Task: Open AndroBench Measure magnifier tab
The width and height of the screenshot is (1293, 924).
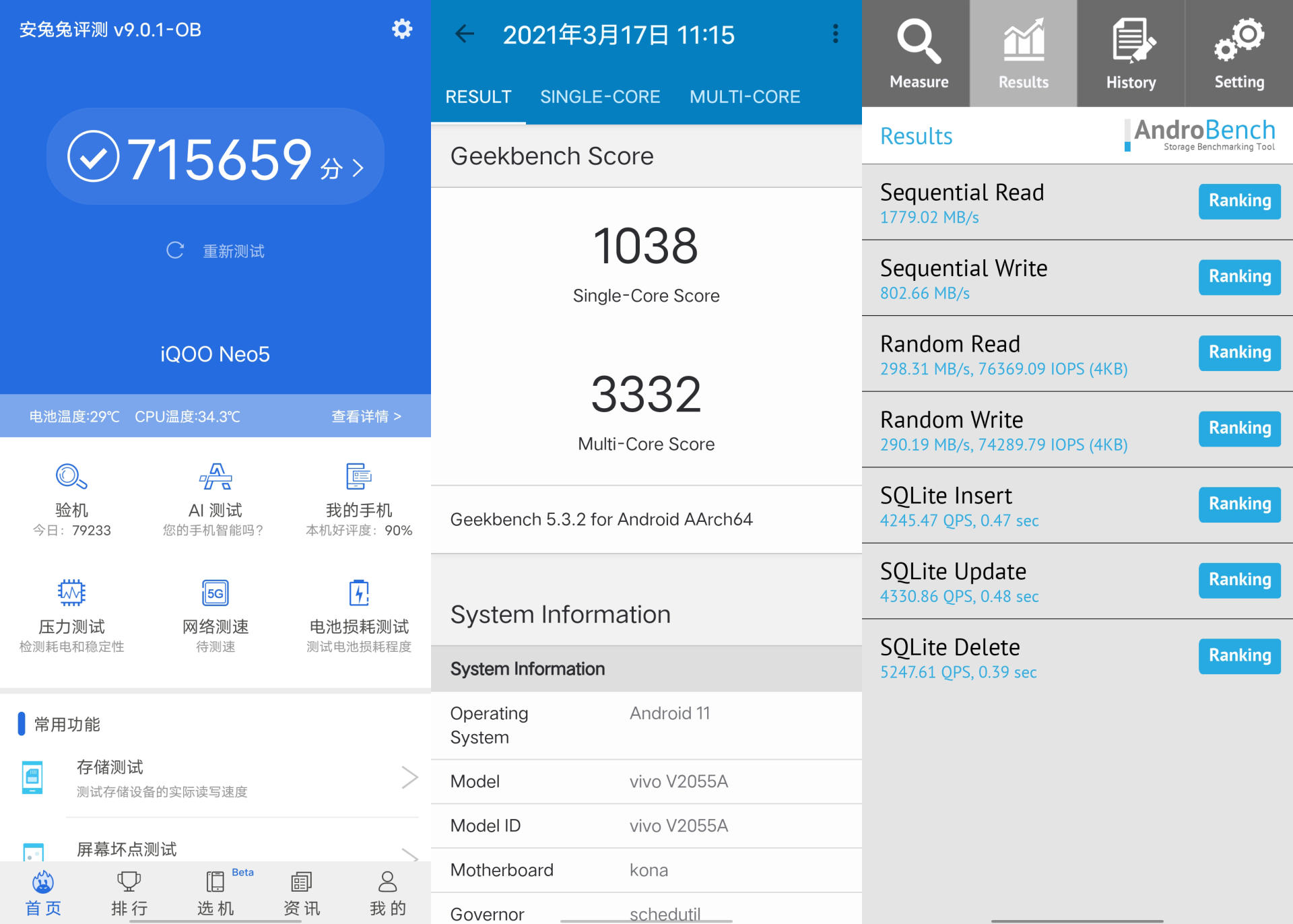Action: click(x=916, y=53)
